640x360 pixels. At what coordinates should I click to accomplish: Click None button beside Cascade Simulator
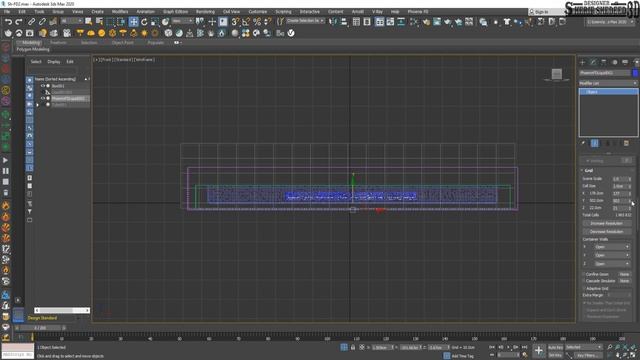pyautogui.click(x=624, y=281)
